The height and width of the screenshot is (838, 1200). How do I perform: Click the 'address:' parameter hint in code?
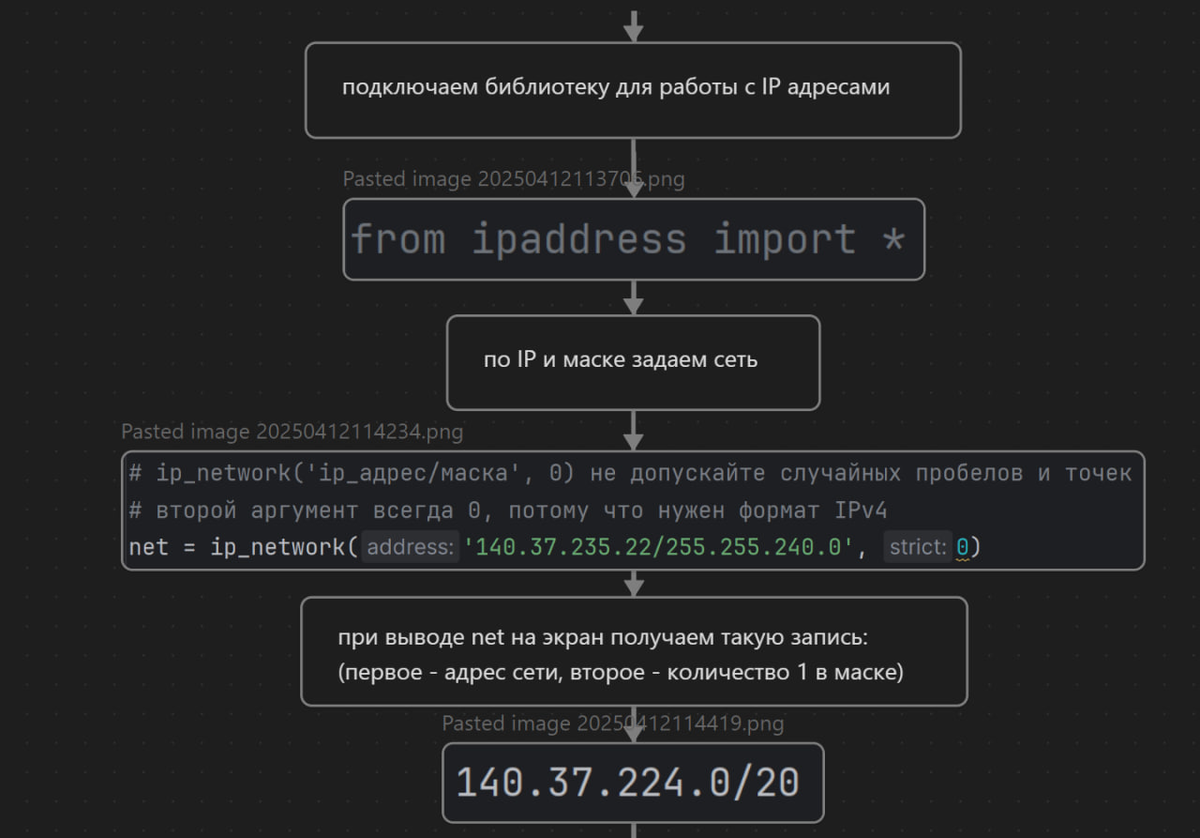[x=411, y=547]
